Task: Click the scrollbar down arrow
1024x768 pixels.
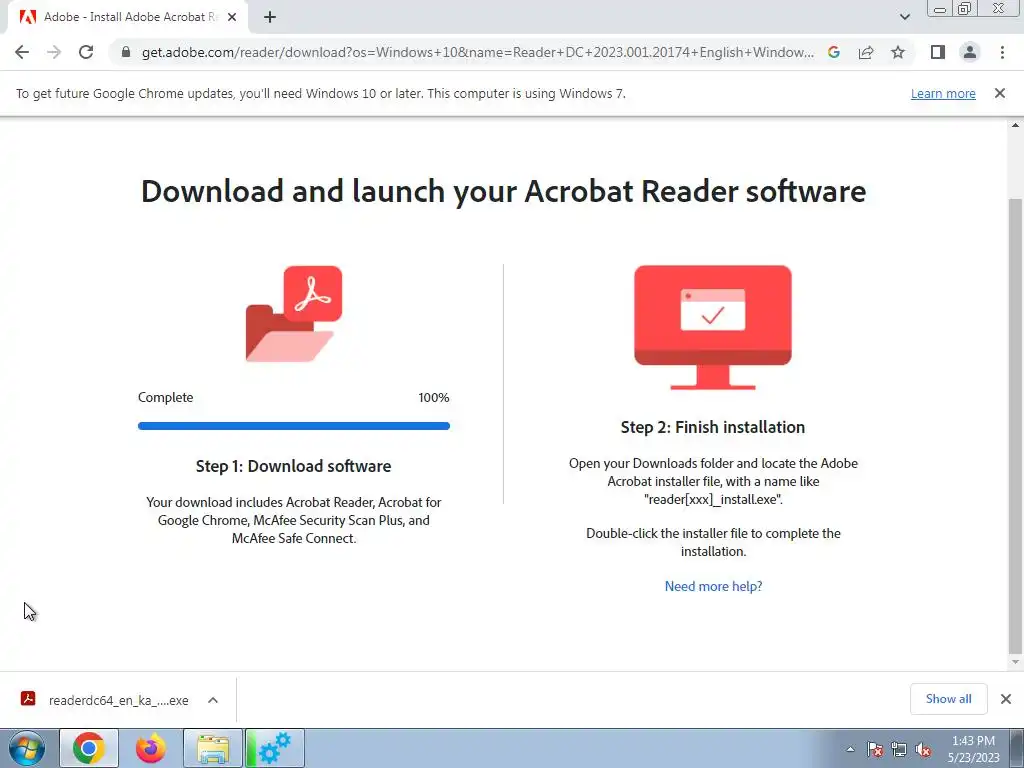Action: [x=1015, y=662]
